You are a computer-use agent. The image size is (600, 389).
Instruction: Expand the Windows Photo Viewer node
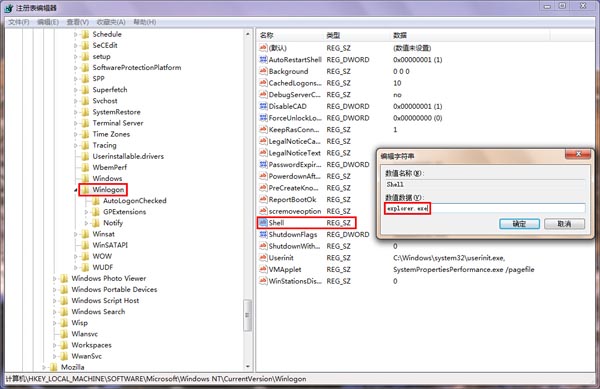click(x=54, y=278)
